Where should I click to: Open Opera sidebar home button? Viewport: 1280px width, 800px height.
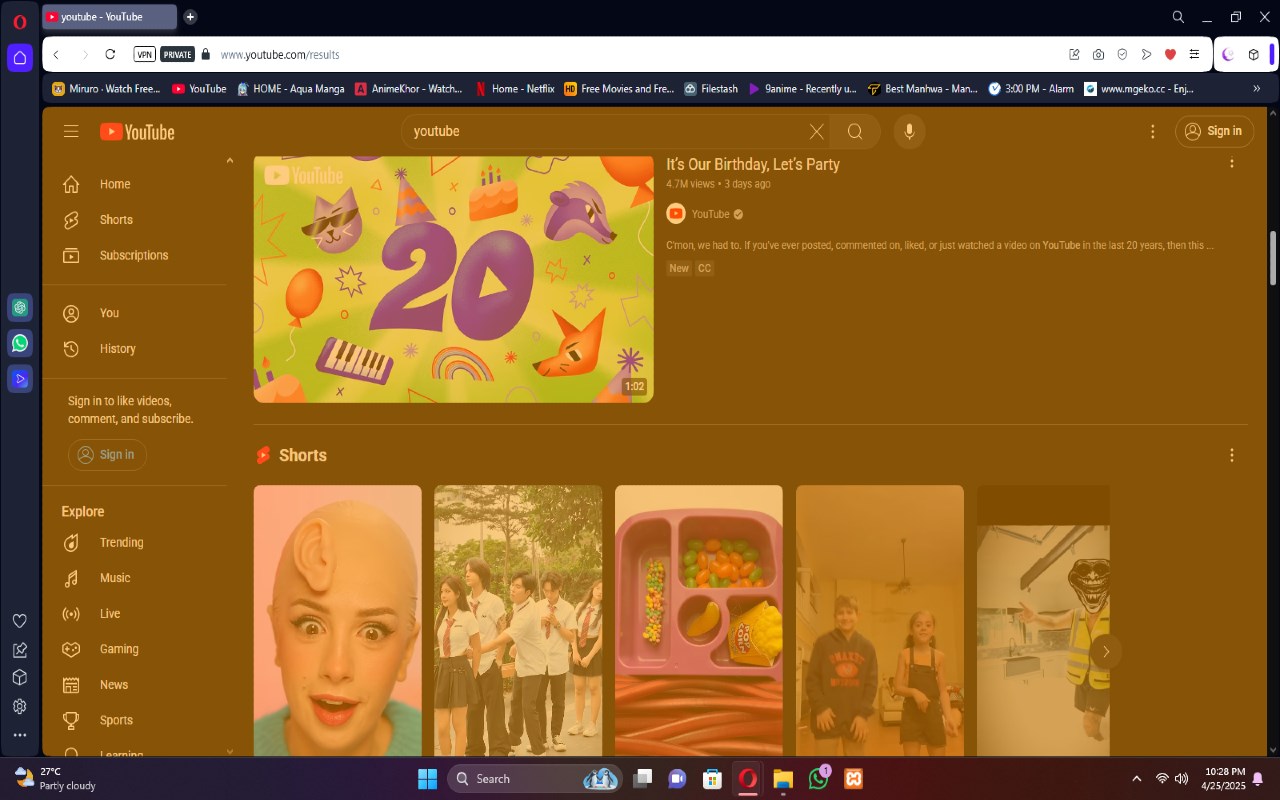coord(20,57)
